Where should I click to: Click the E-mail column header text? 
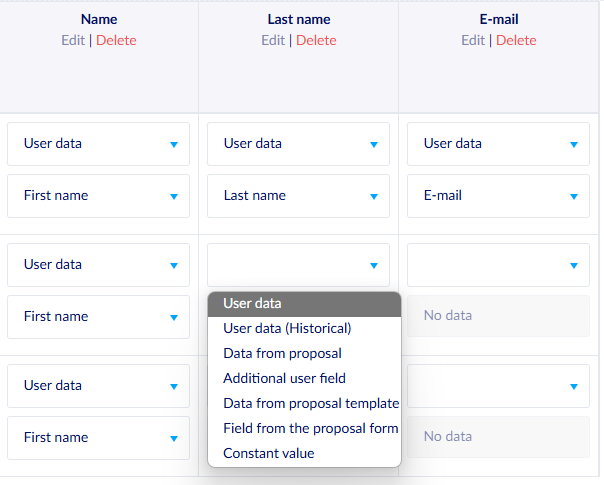(499, 19)
